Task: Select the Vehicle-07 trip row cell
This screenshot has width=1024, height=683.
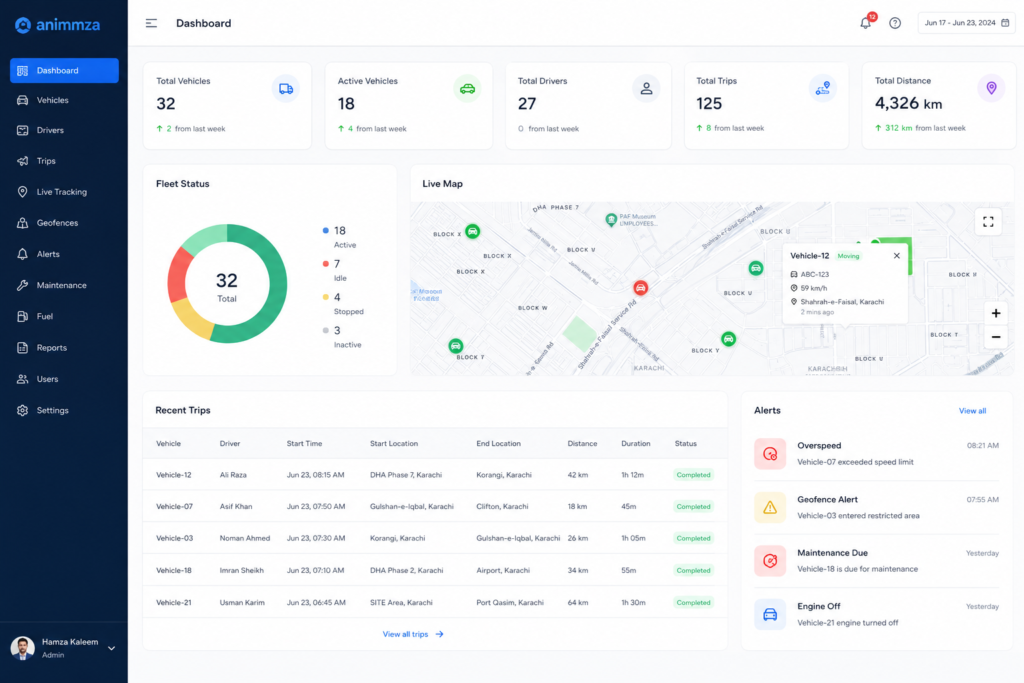Action: point(174,507)
